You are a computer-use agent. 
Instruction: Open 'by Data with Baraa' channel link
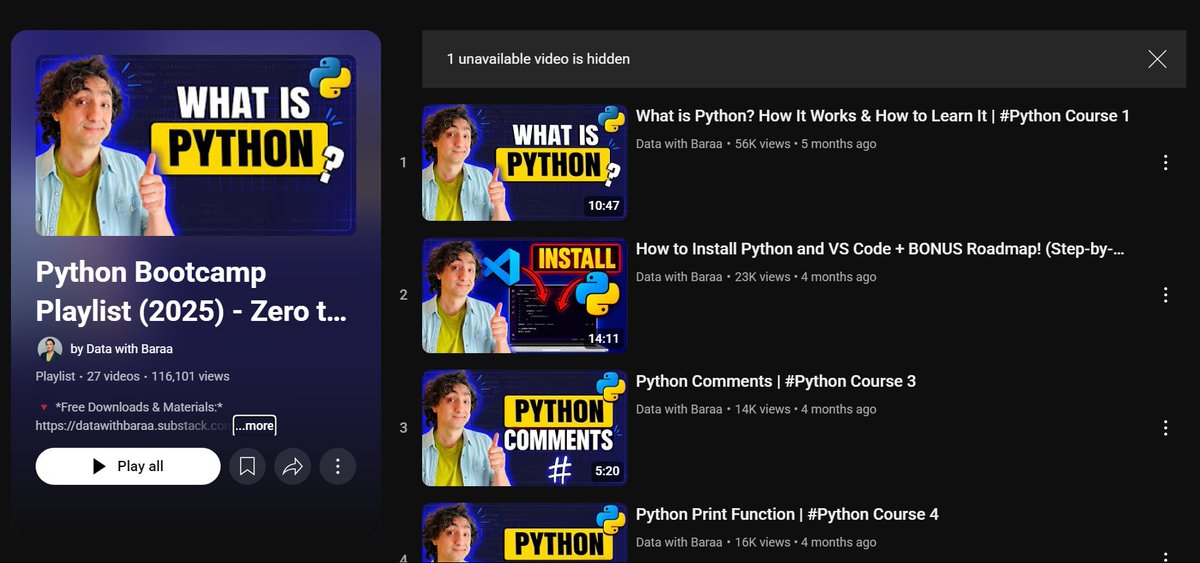[x=119, y=349]
